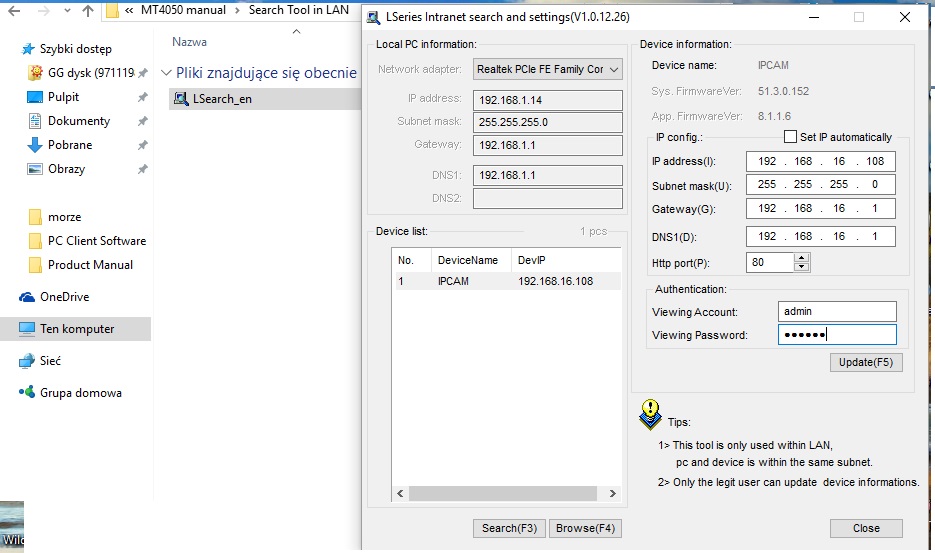The height and width of the screenshot is (553, 935).
Task: Decrease Http port with down stepper
Action: pos(801,267)
